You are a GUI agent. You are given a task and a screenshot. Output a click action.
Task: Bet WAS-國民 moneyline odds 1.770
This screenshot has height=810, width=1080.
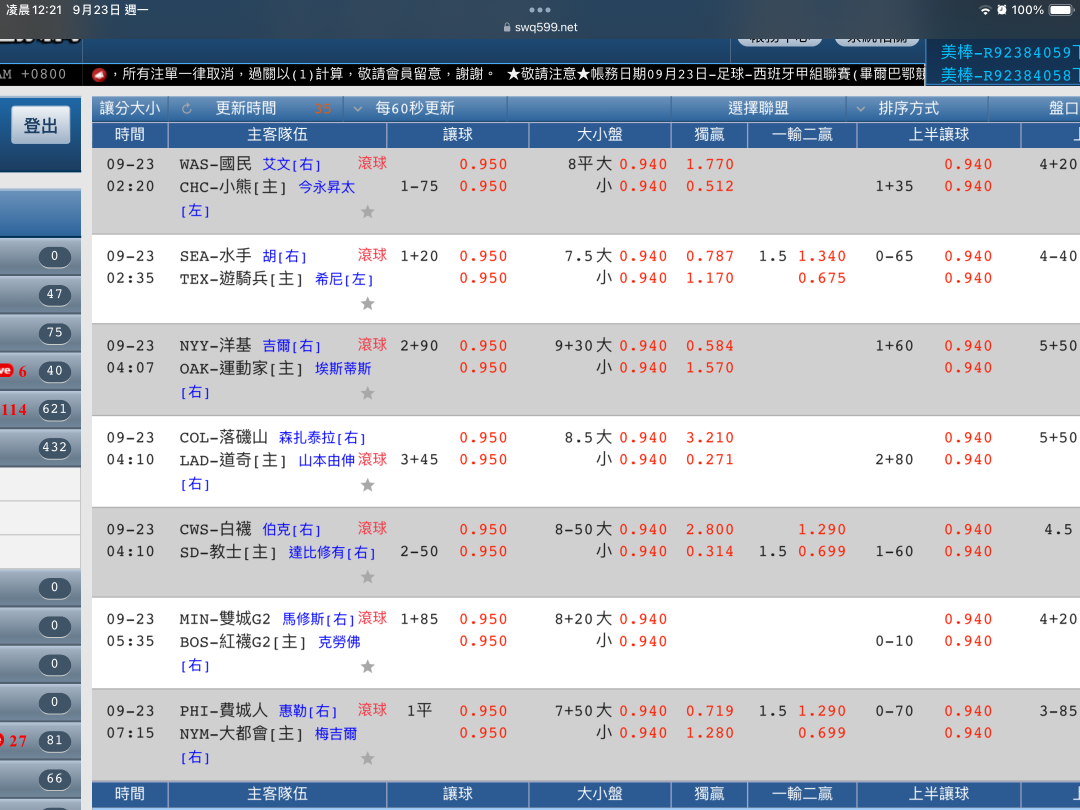pyautogui.click(x=709, y=165)
